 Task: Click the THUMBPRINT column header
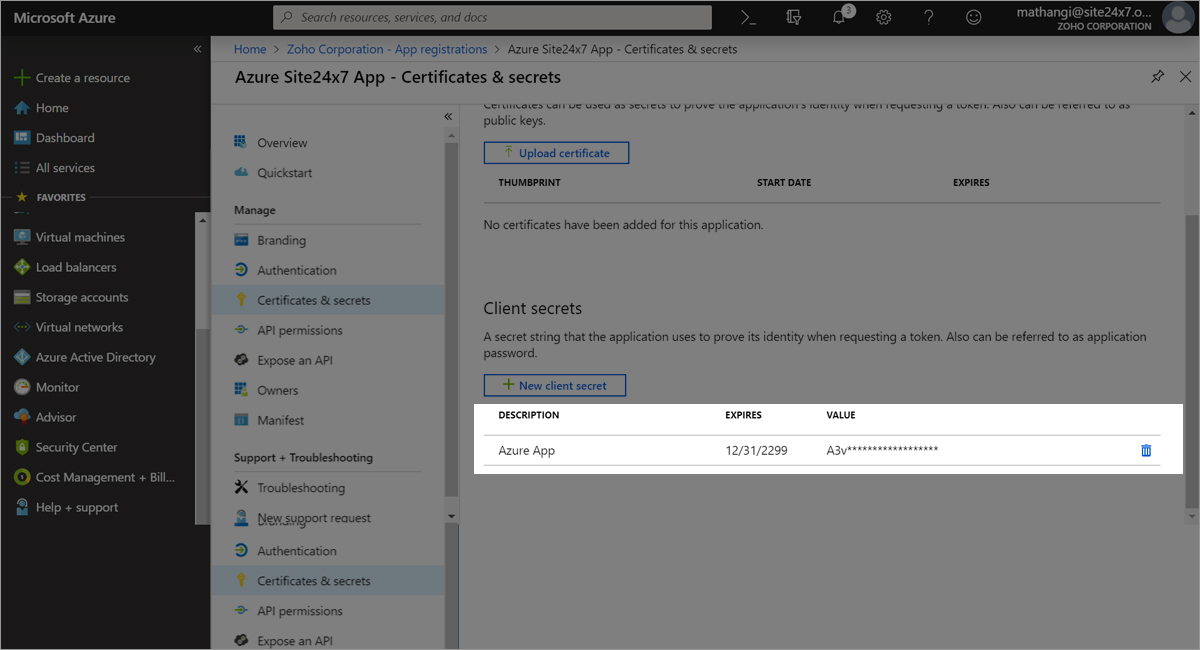(529, 183)
